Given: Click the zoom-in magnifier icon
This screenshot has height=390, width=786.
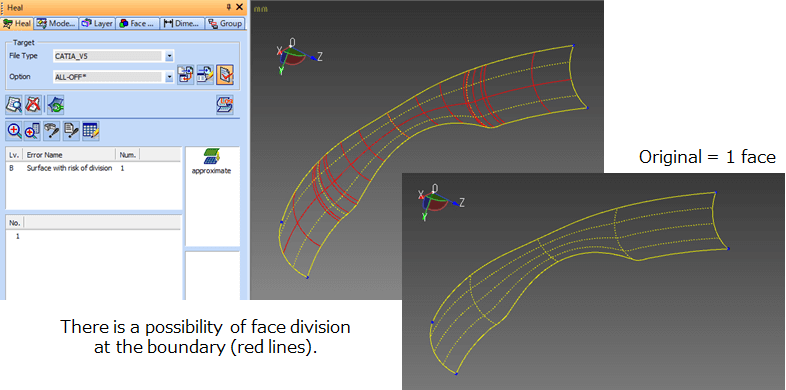Looking at the screenshot, I should tap(14, 130).
